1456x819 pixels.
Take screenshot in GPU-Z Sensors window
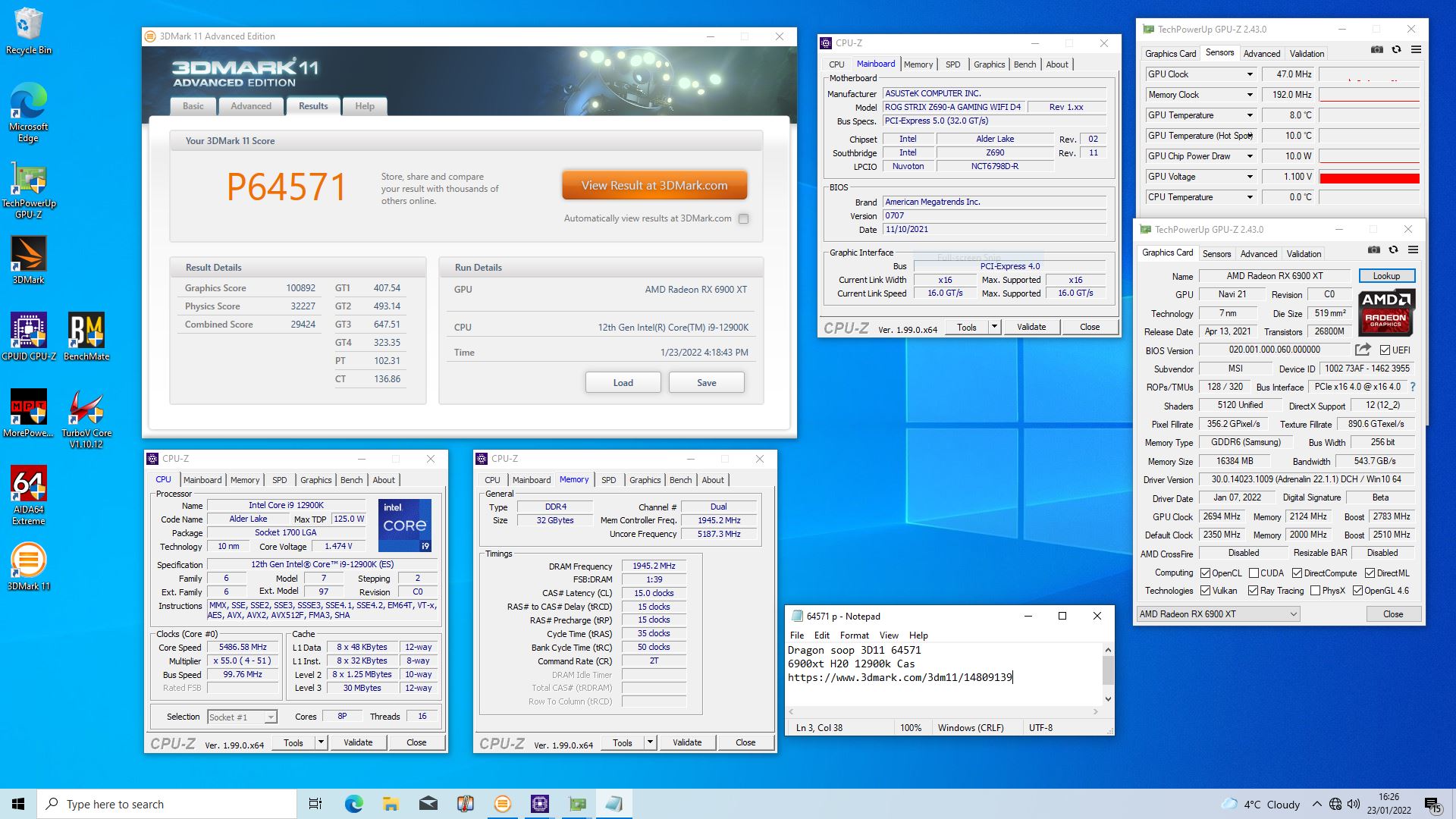[1376, 49]
